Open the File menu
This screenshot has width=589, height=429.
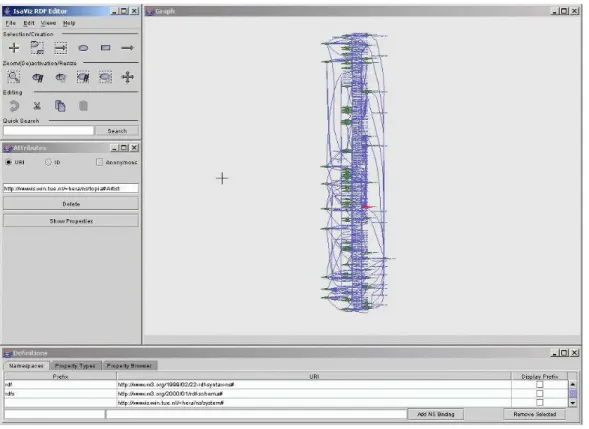[11, 23]
